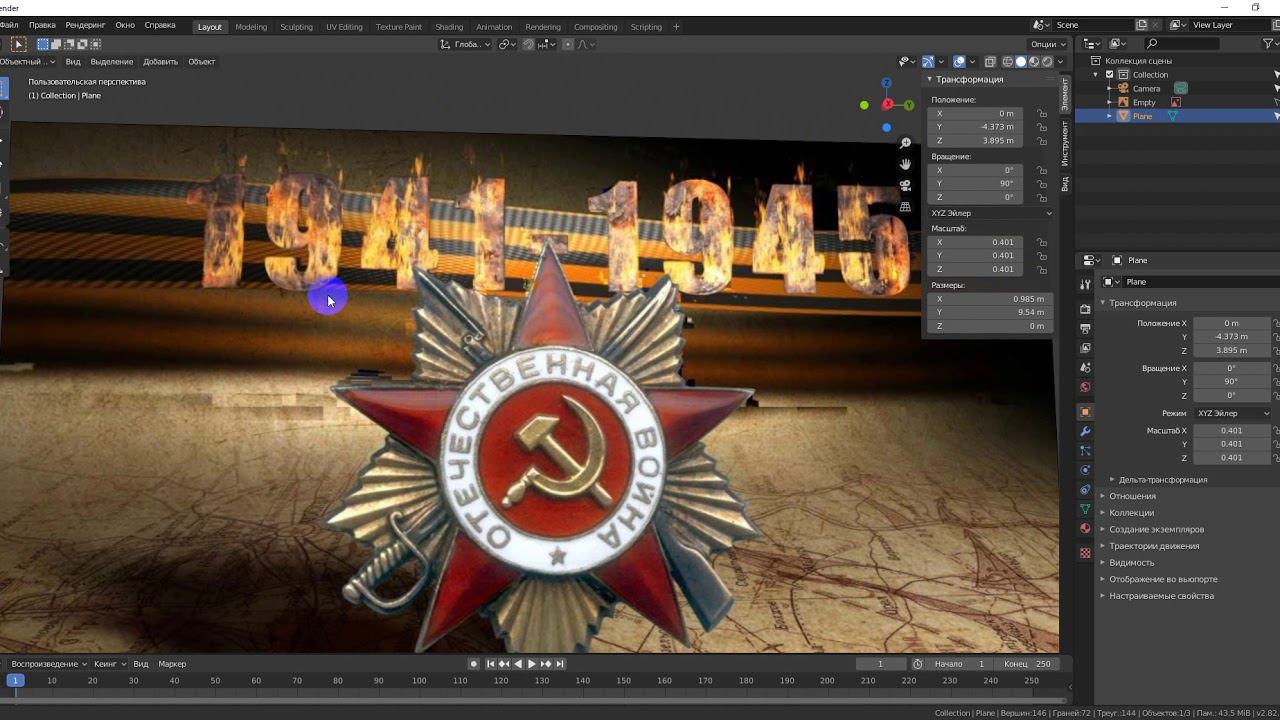Open the Правка menu
Screen dimensions: 1280x720
click(42, 25)
